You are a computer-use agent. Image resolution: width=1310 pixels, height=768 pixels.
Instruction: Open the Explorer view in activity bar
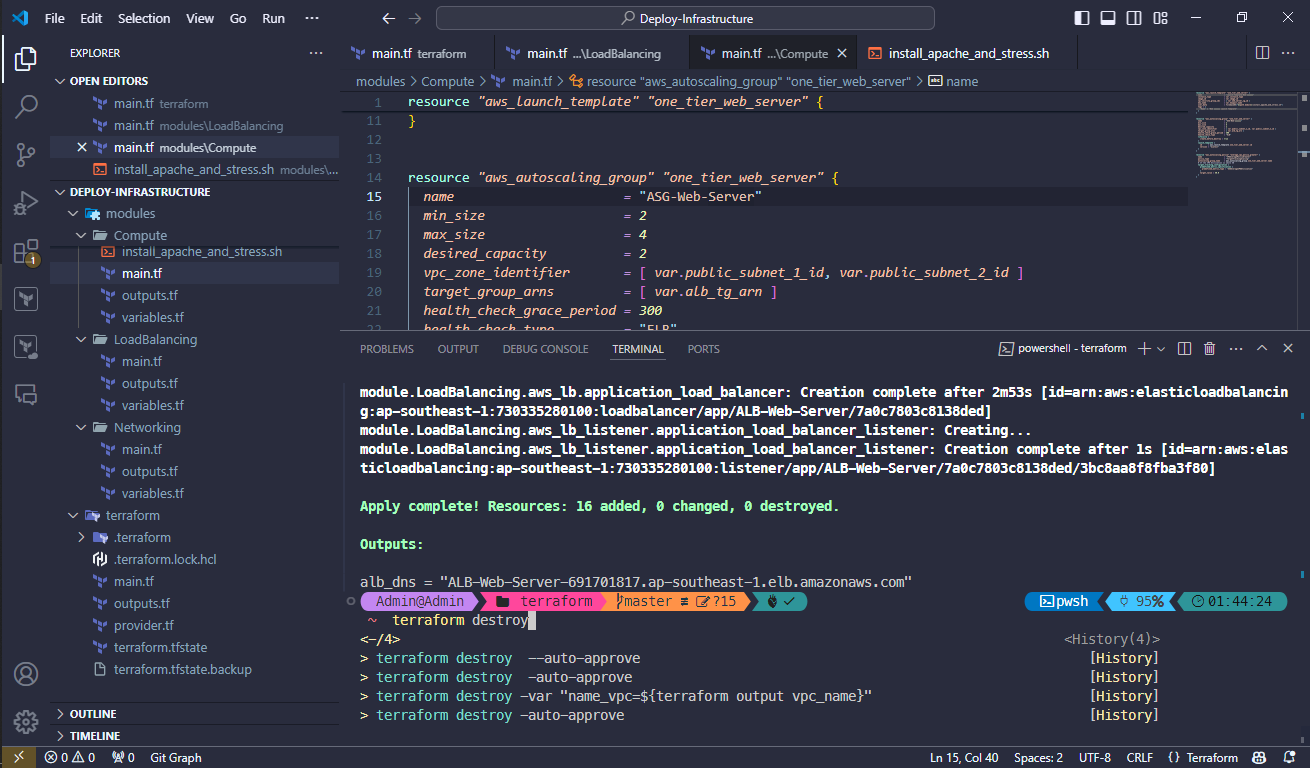(26, 58)
